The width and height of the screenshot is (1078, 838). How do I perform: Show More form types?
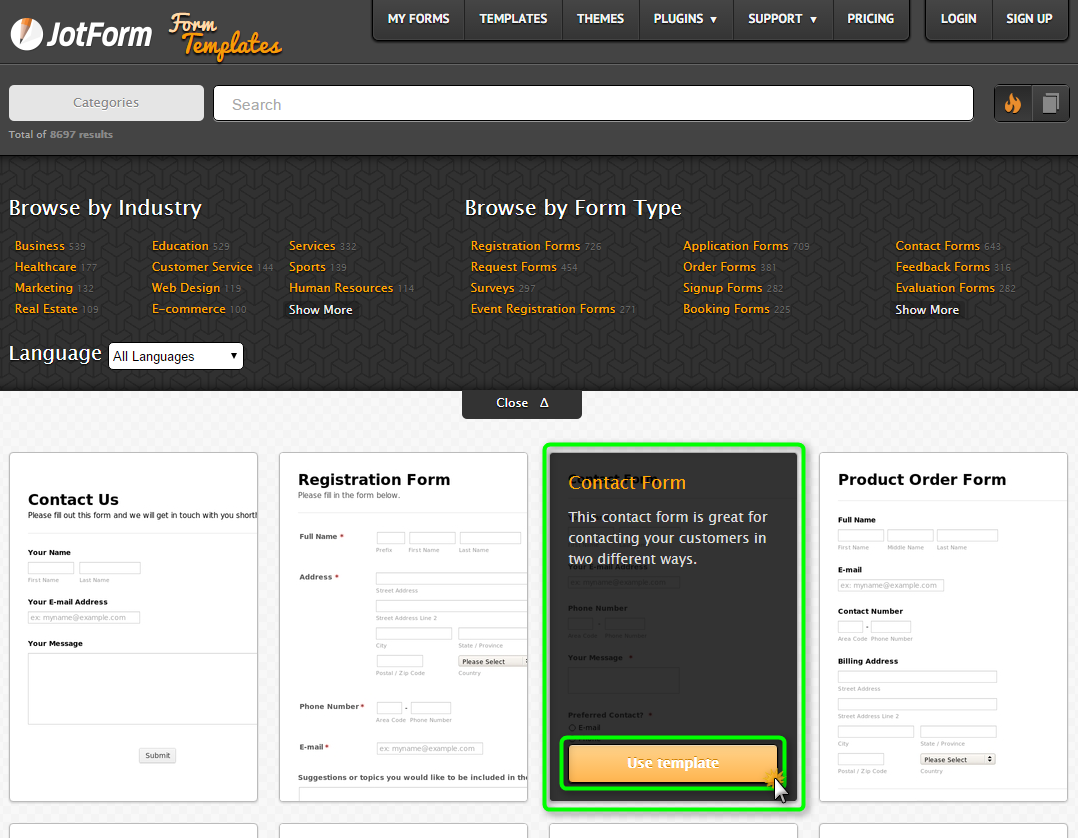(x=926, y=310)
